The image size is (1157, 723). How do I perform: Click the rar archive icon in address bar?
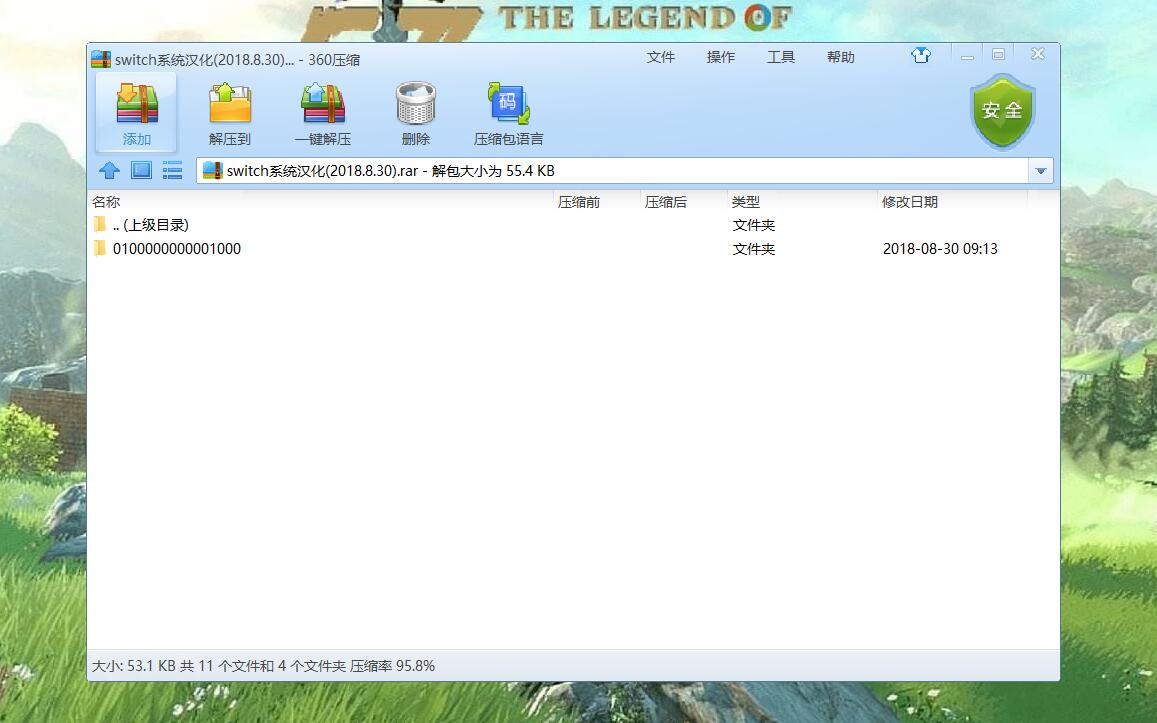(213, 170)
